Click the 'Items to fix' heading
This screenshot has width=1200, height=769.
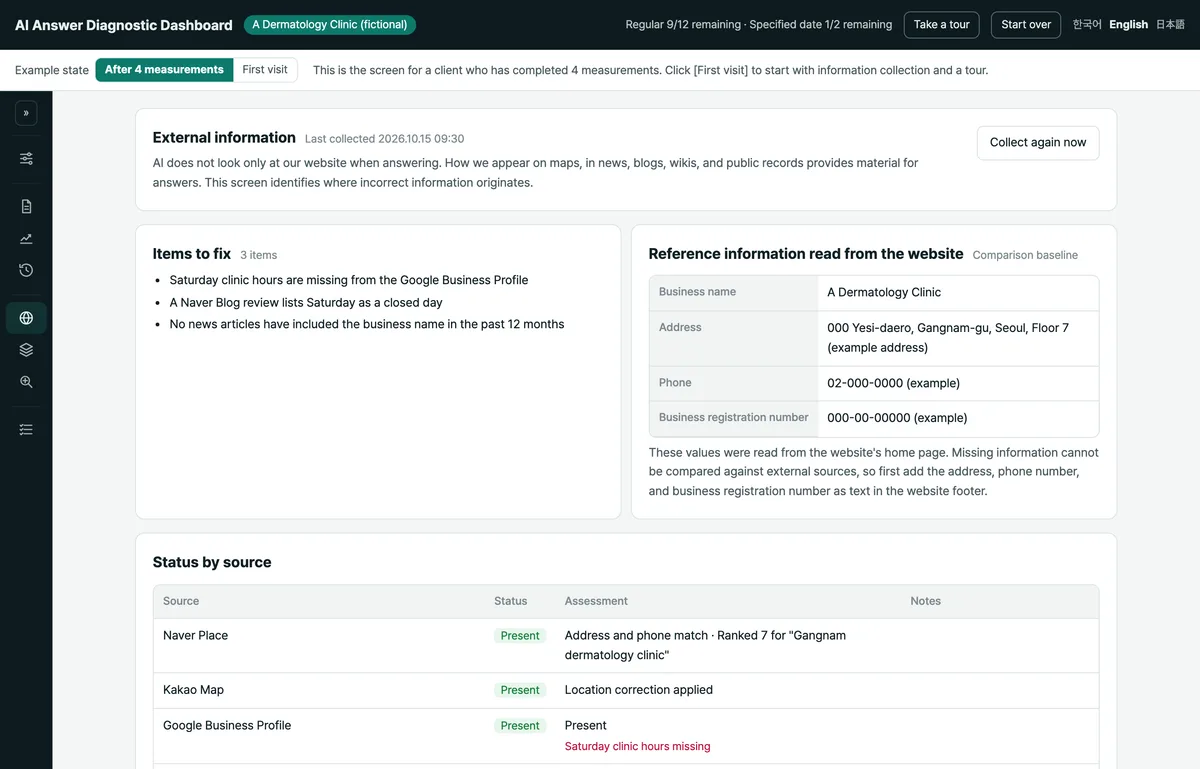[192, 254]
